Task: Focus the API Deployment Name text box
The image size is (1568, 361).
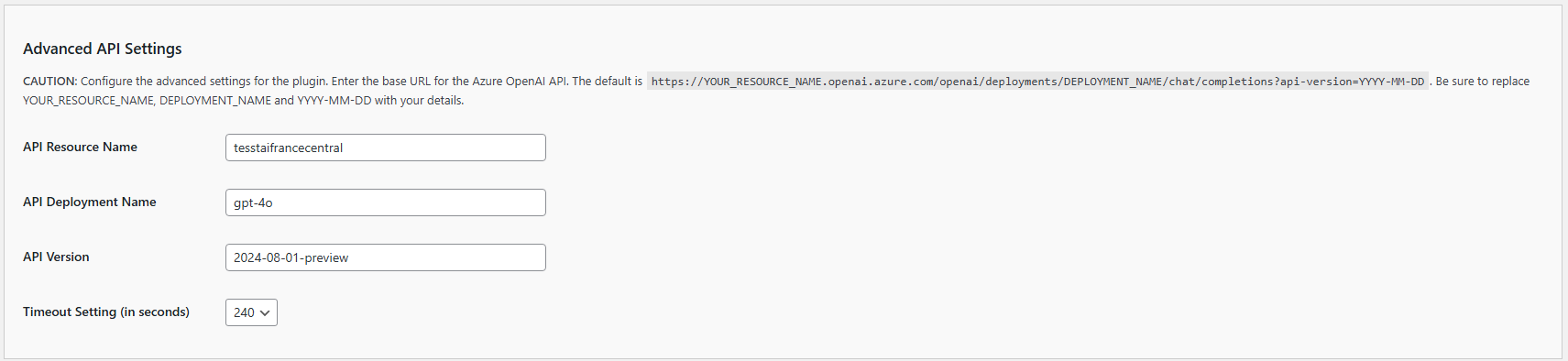Action: click(x=386, y=202)
